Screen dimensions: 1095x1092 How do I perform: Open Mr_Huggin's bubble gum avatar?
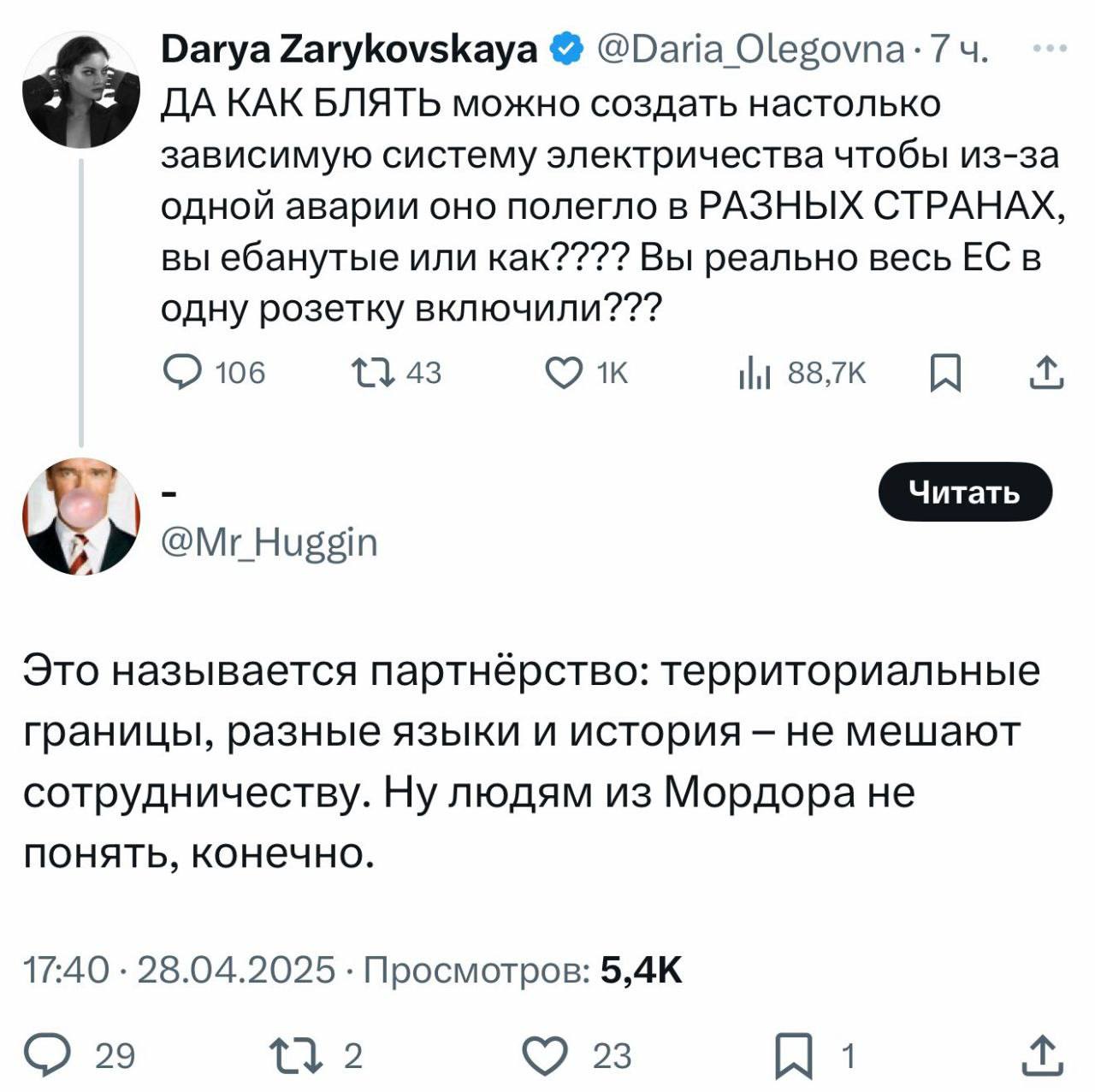[x=81, y=516]
